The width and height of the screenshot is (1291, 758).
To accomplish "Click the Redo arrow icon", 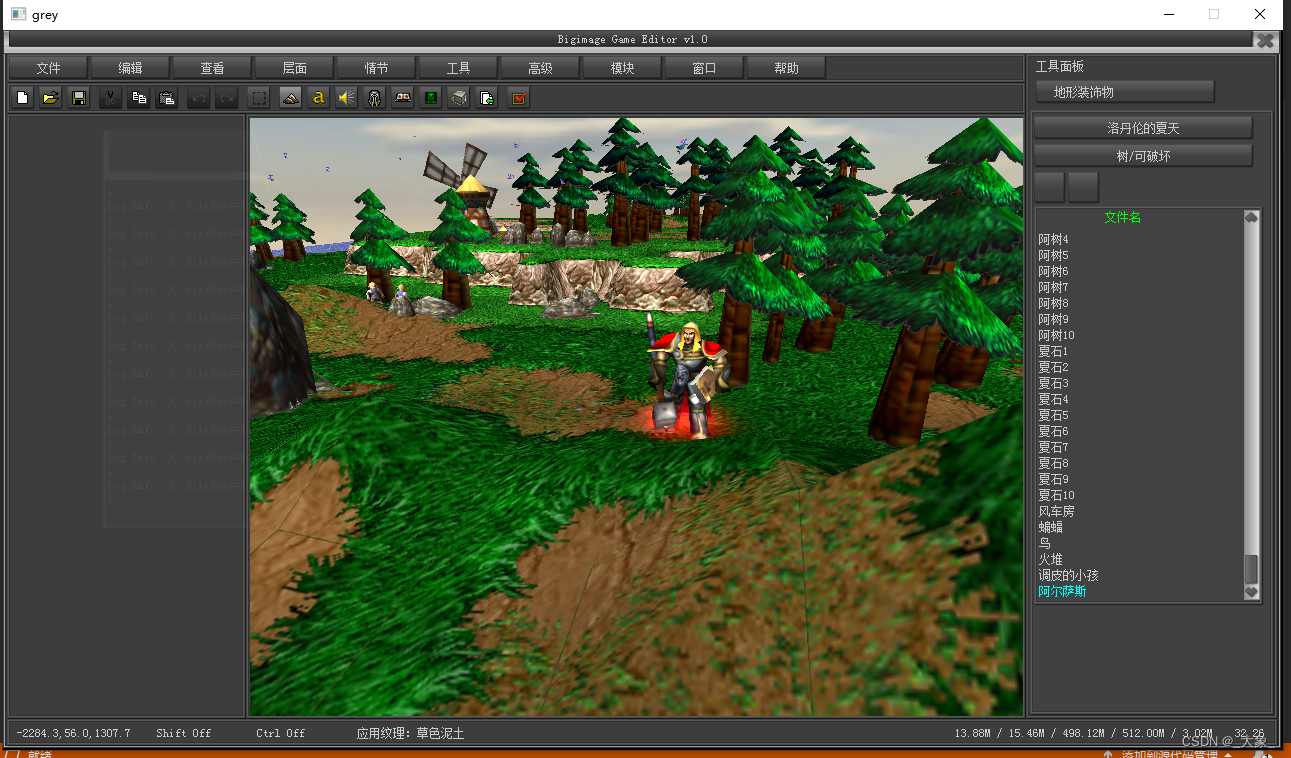I will [x=227, y=98].
